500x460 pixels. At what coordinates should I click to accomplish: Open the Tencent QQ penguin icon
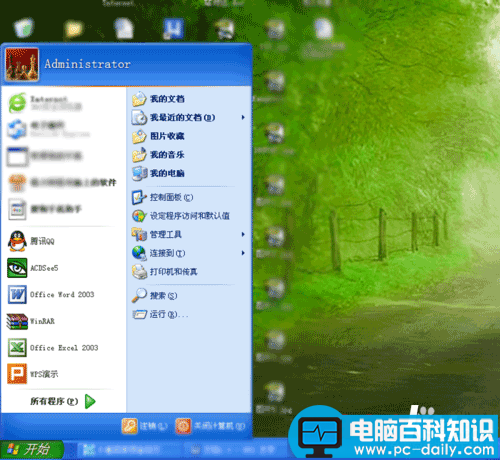point(17,241)
